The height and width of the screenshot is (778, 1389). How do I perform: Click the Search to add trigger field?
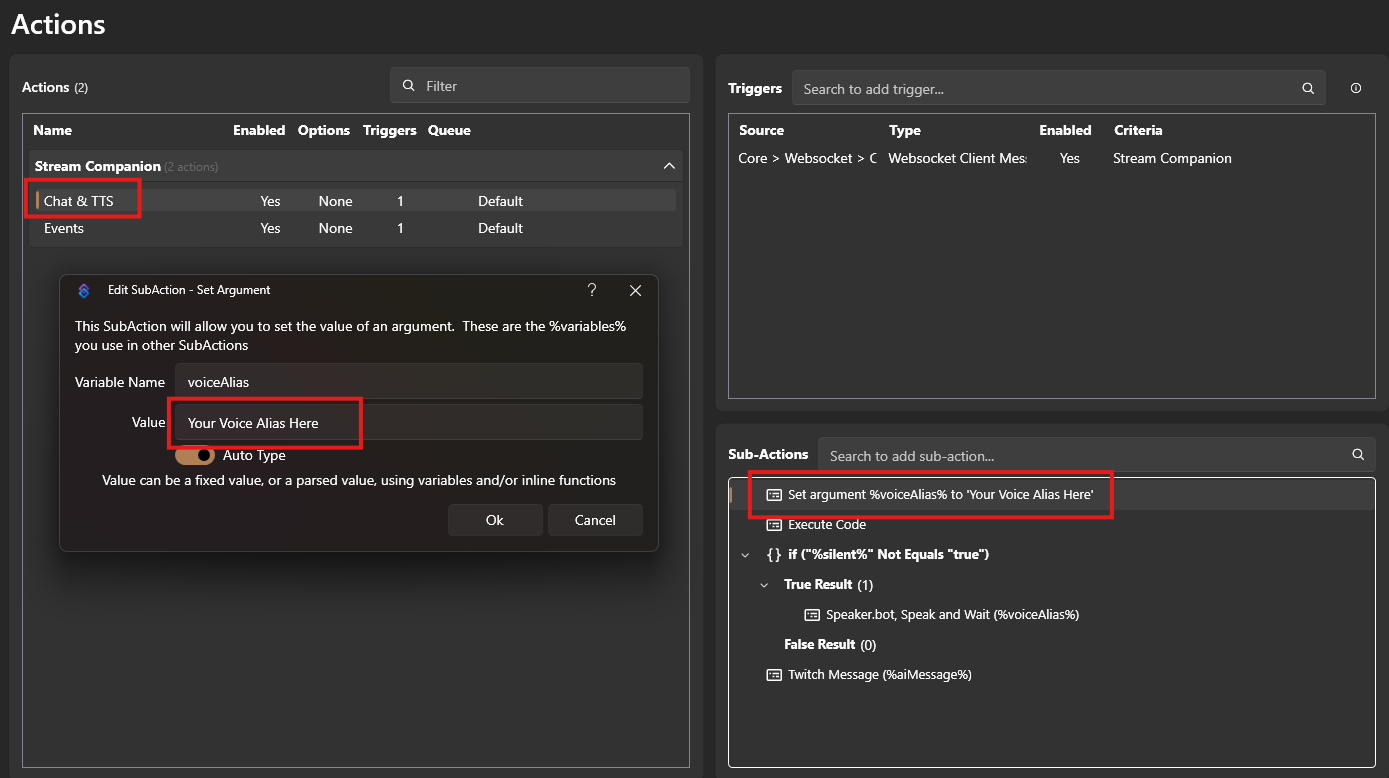(x=1050, y=88)
